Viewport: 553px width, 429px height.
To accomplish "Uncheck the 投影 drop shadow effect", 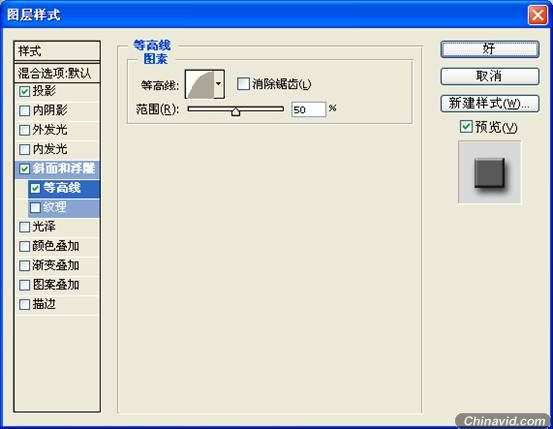I will 24,91.
